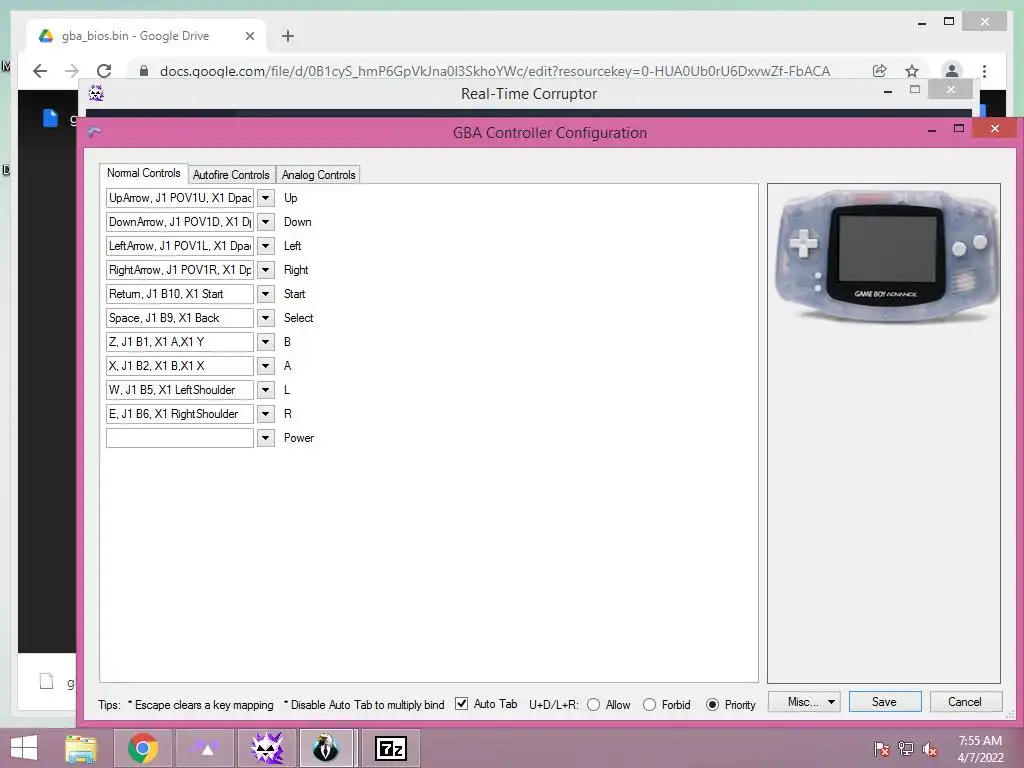
Task: Open the Windows Start menu
Action: tap(24, 748)
